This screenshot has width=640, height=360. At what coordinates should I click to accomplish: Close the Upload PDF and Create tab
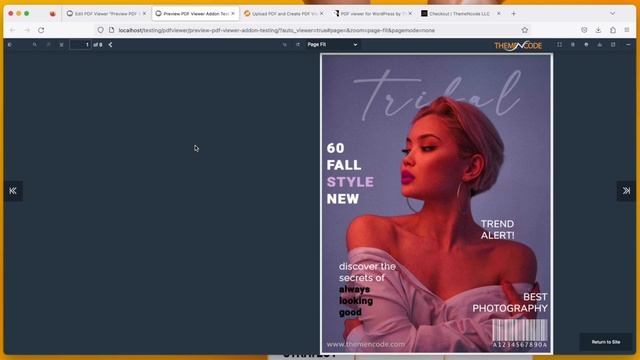click(x=322, y=13)
